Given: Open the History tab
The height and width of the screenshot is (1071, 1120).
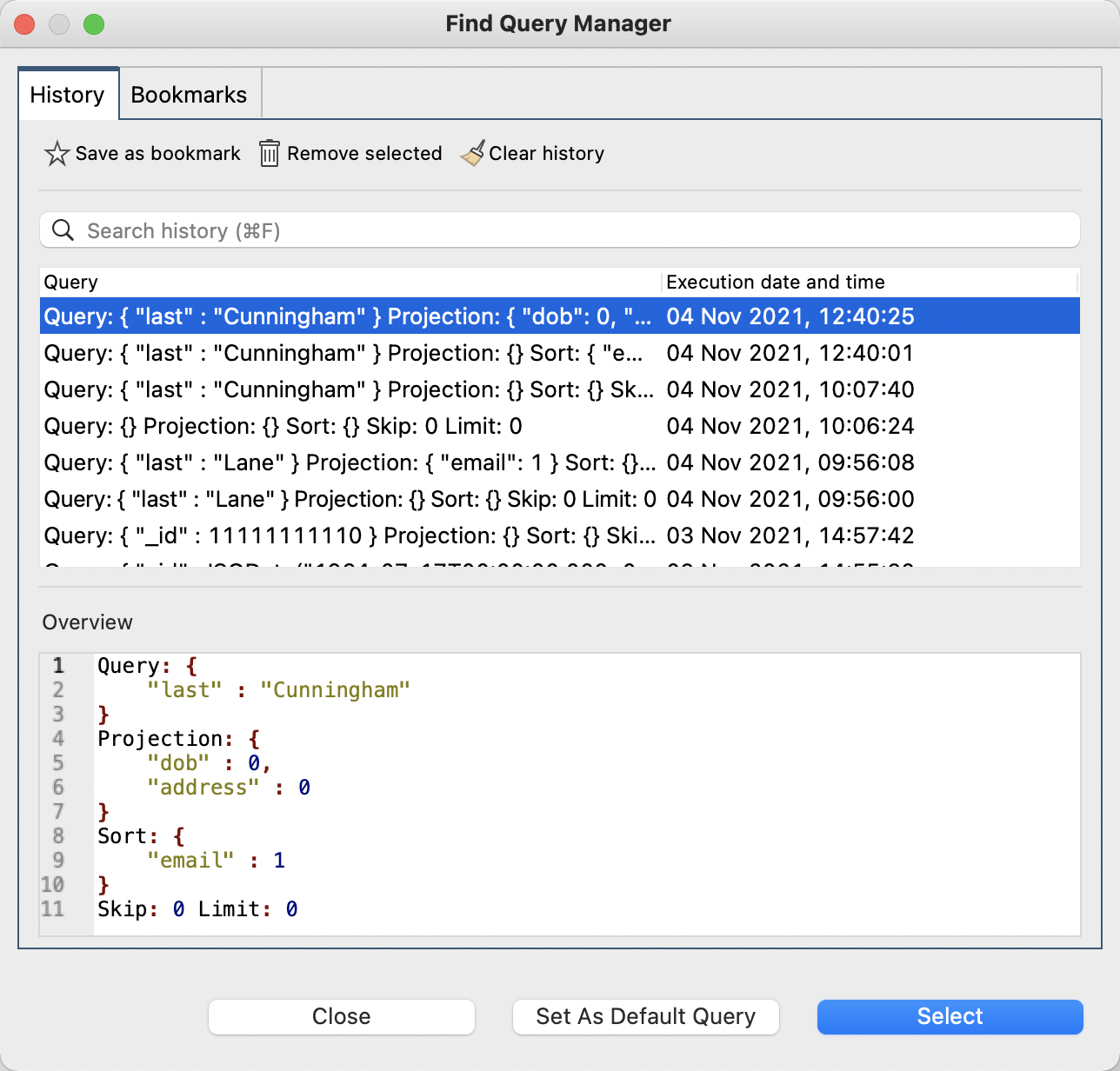Looking at the screenshot, I should coord(68,94).
